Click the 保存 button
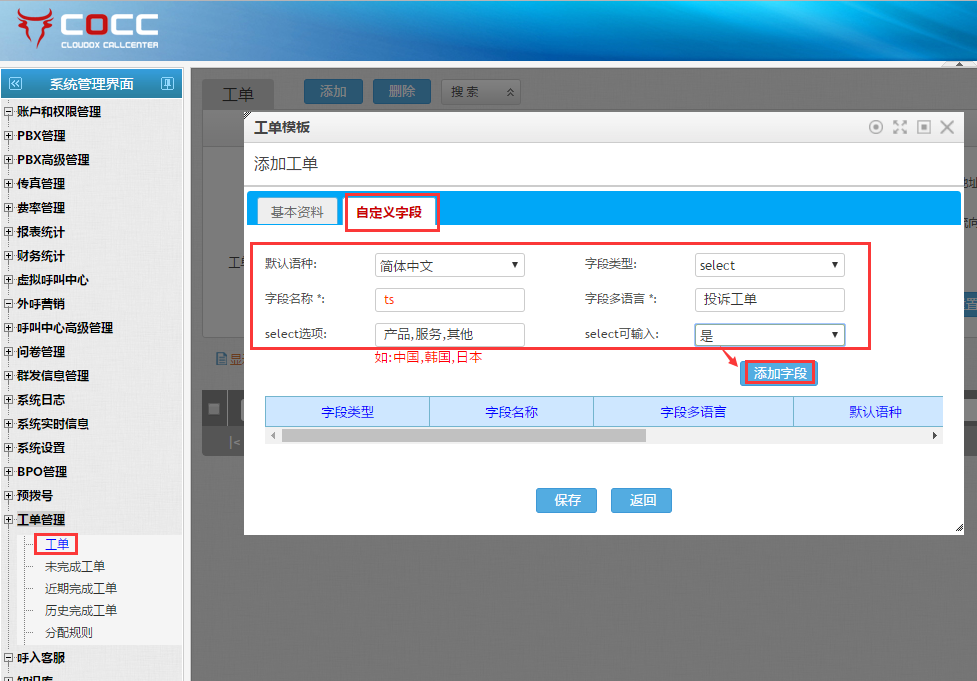 [x=567, y=500]
